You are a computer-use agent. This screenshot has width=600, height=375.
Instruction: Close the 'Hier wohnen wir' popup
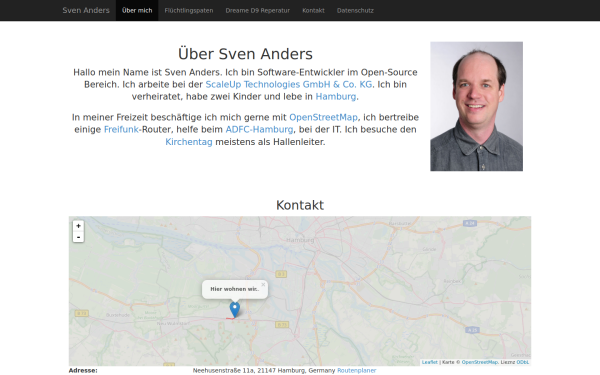[x=263, y=284]
